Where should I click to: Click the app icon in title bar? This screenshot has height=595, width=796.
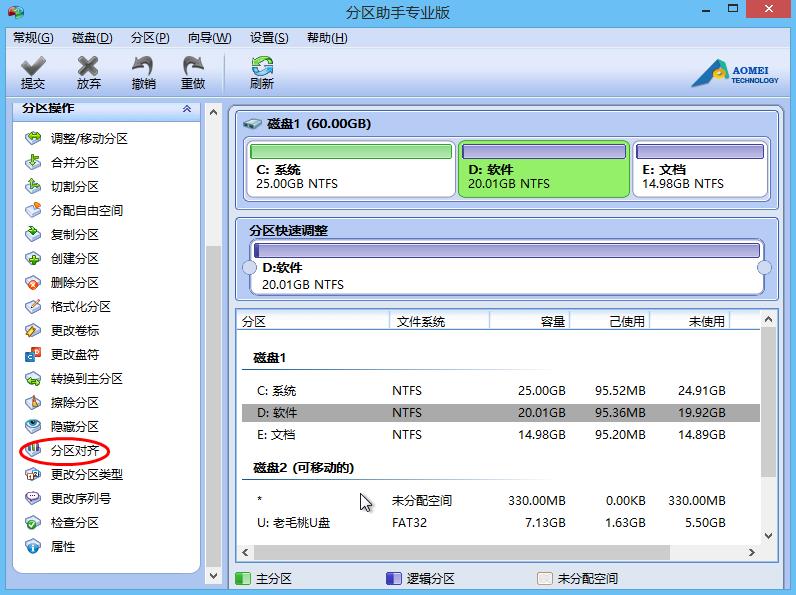coord(16,11)
